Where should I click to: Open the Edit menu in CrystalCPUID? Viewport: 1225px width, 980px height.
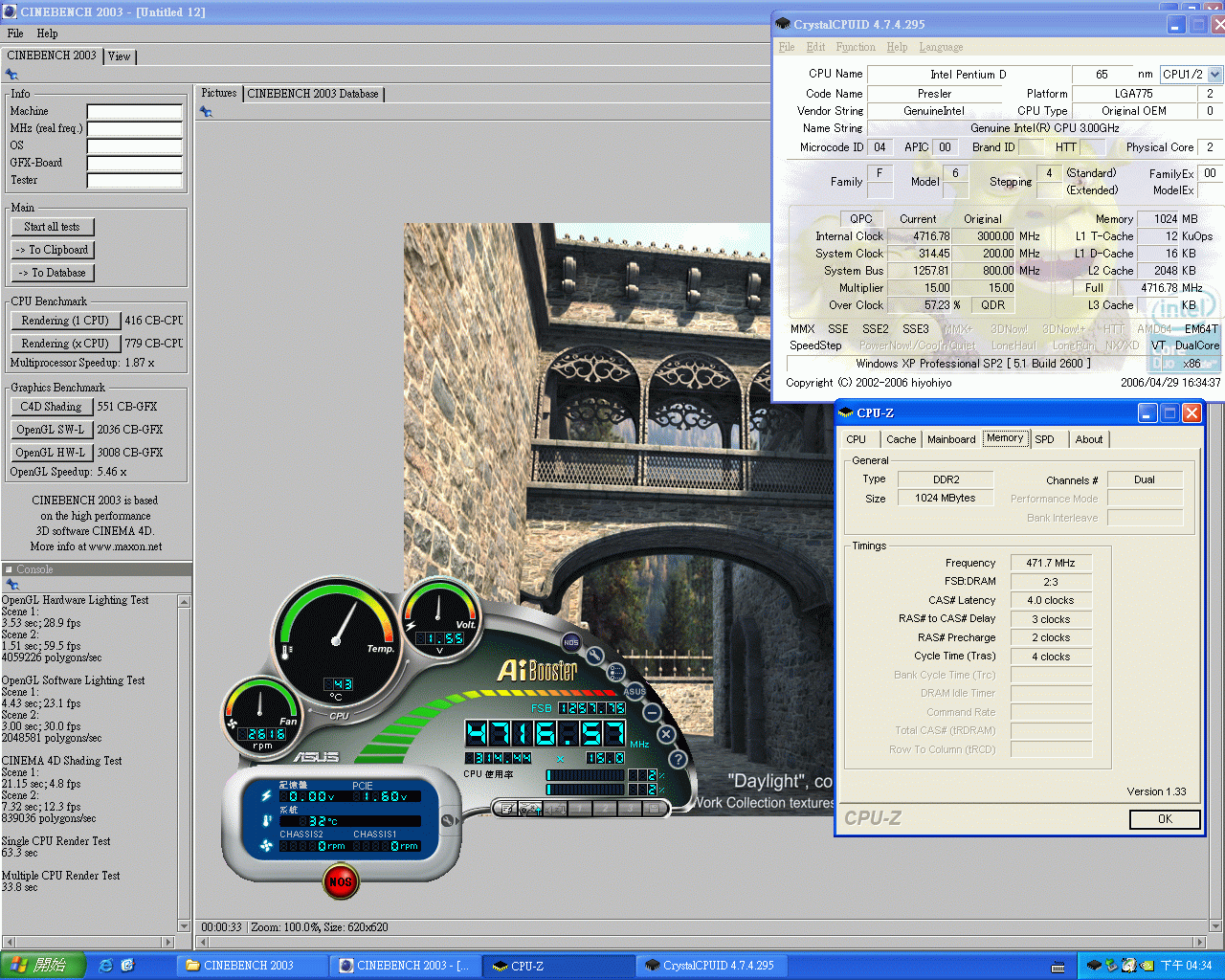pos(815,47)
